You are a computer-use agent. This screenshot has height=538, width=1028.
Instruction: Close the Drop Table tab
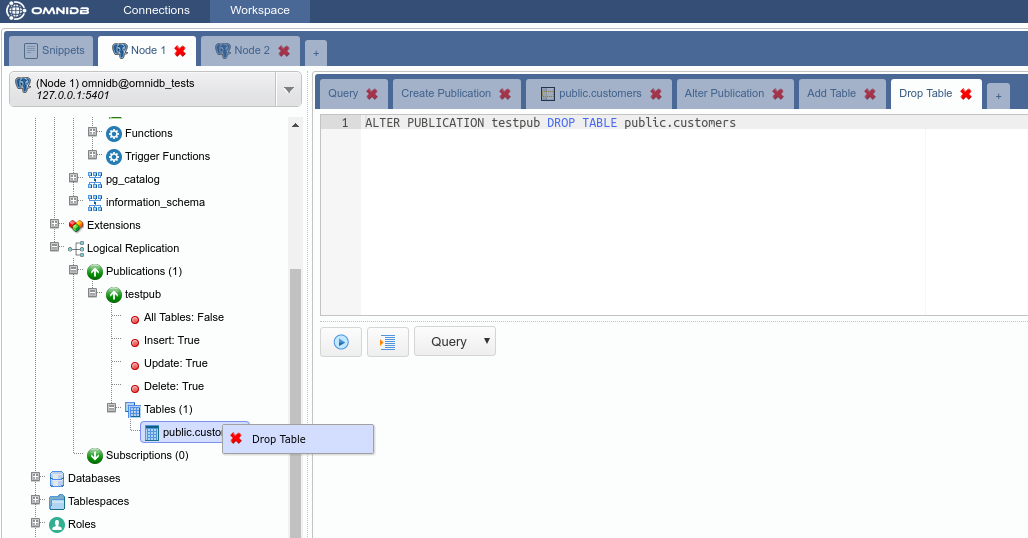(x=965, y=94)
